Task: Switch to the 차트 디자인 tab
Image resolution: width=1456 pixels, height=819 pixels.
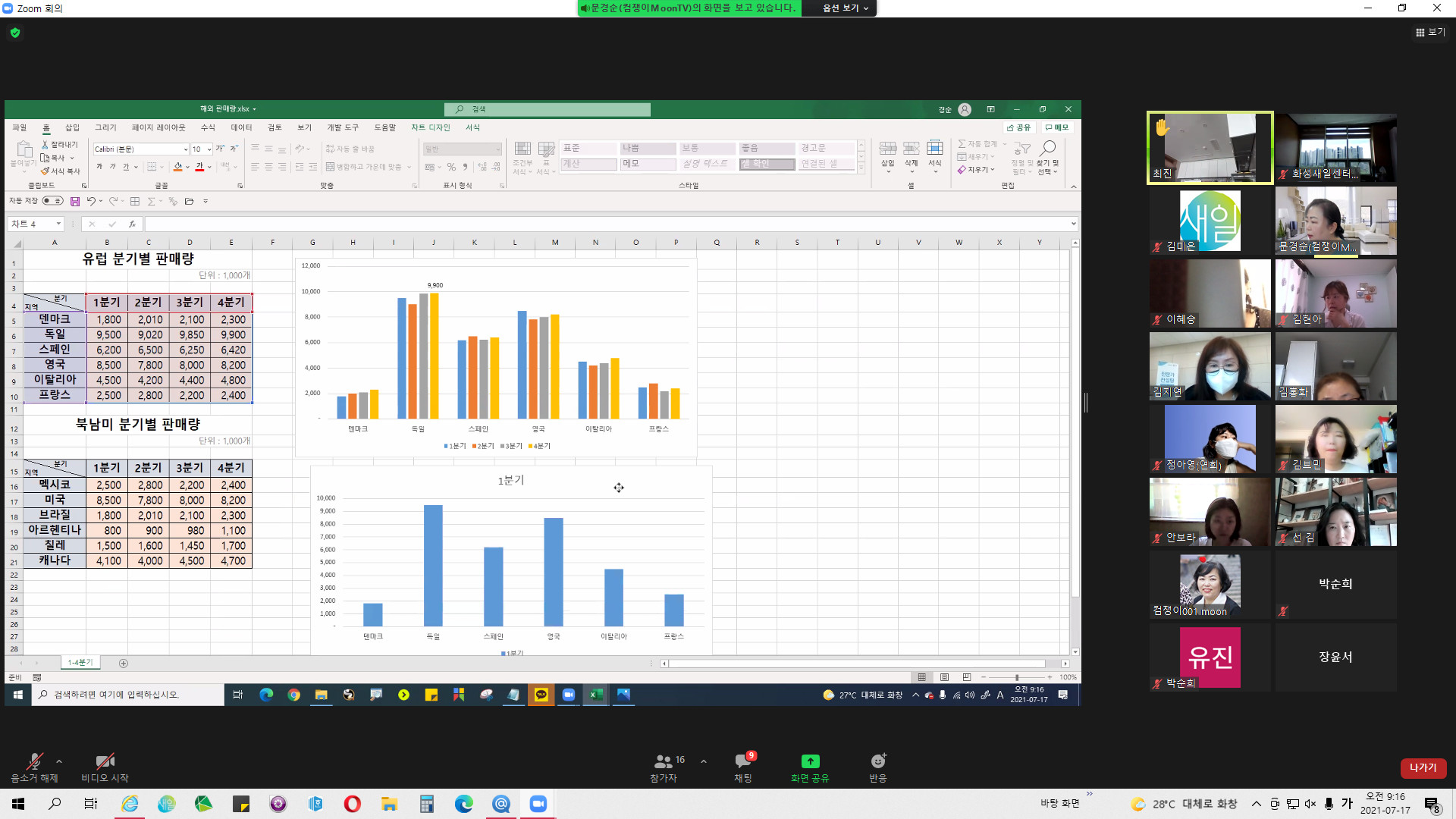Action: [x=430, y=127]
